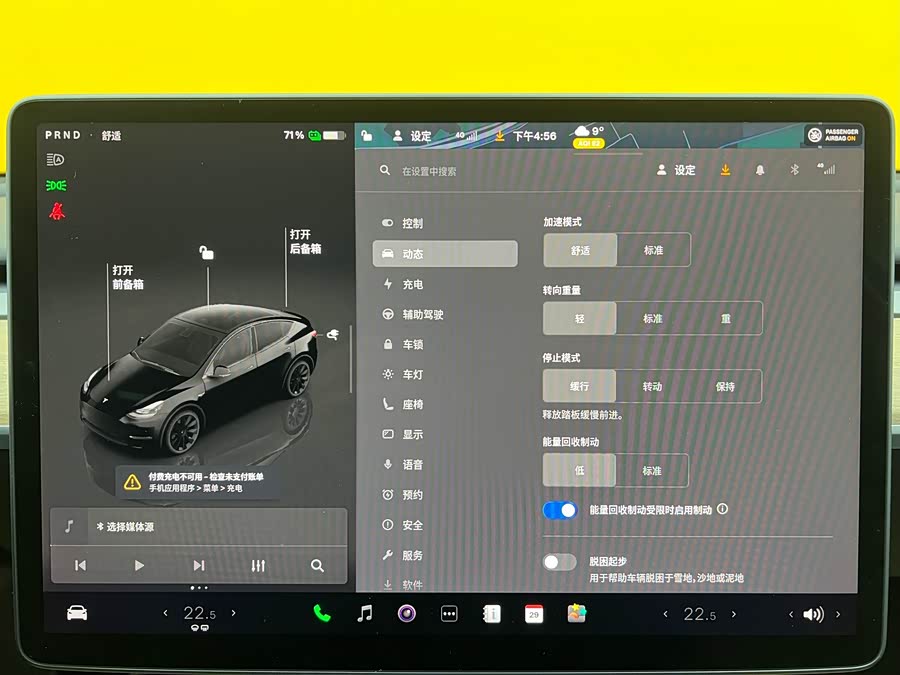Select 舒适 acceleration mode

[x=580, y=250]
